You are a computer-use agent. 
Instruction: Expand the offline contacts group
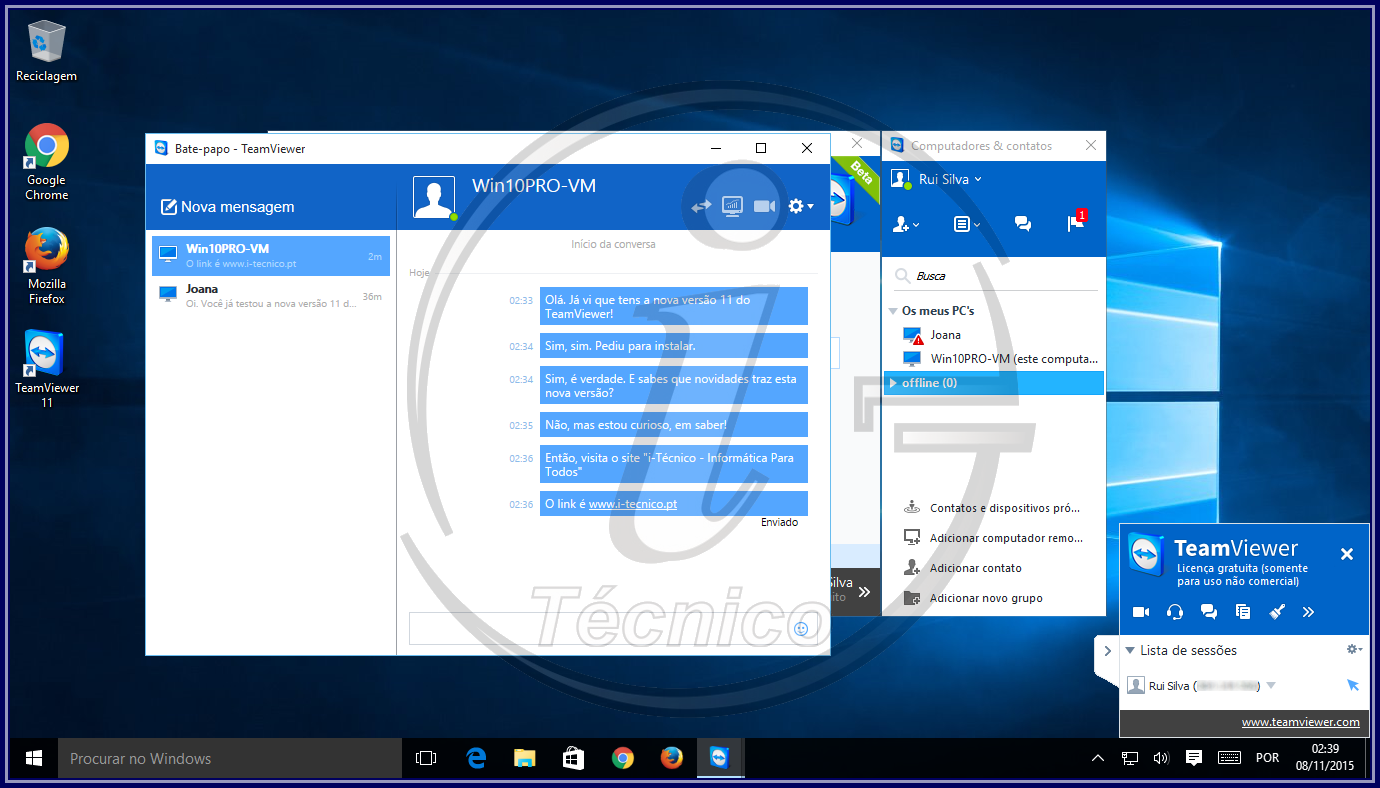click(x=893, y=382)
